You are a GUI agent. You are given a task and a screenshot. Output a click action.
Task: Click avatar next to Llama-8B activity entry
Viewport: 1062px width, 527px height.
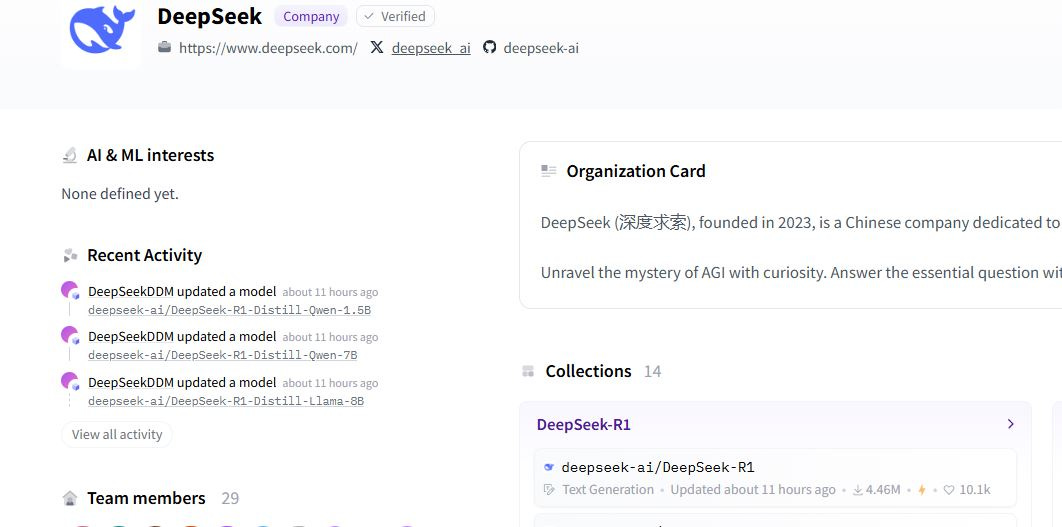(x=70, y=381)
